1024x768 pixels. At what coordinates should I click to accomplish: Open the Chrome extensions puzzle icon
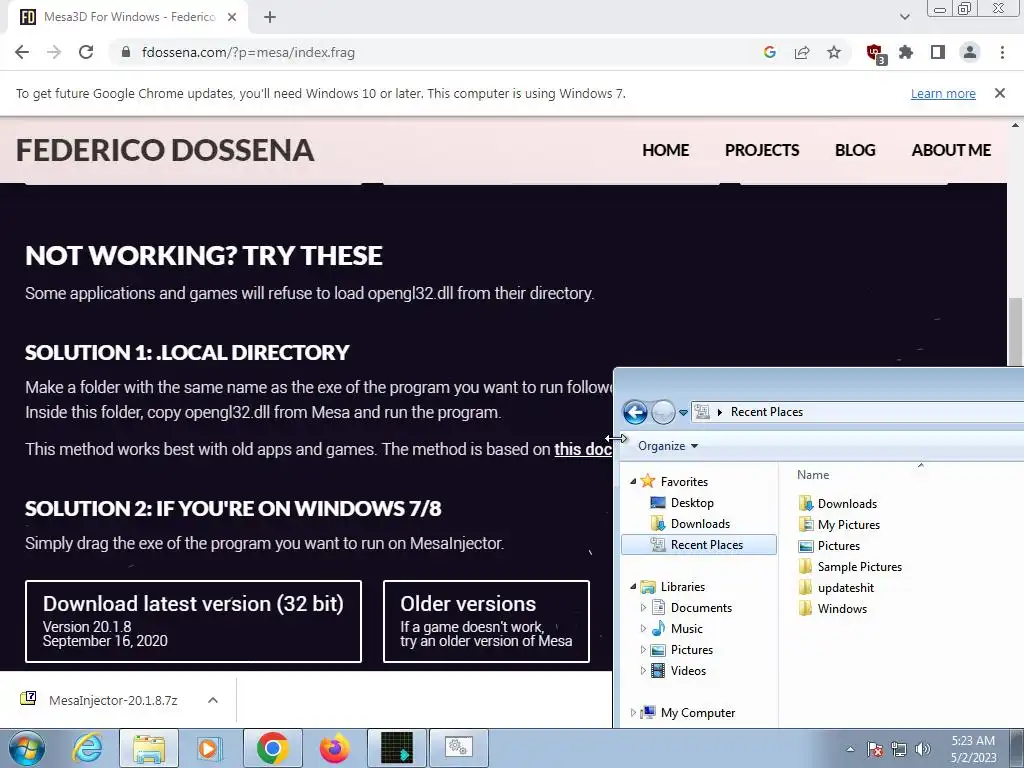906,52
